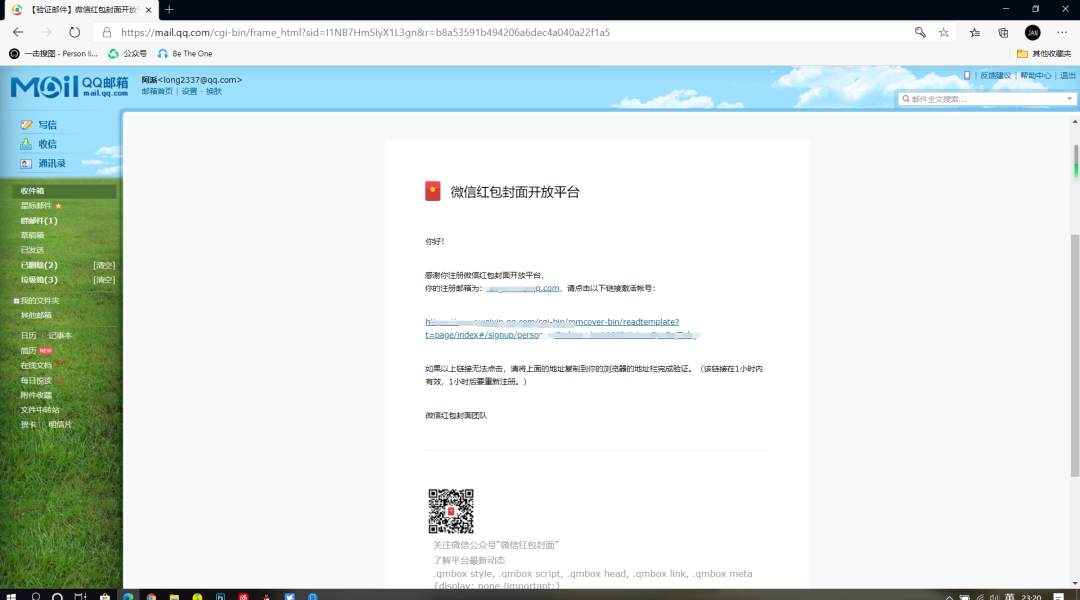Click 反馈建议 feedback link
The height and width of the screenshot is (600, 1080).
(996, 76)
